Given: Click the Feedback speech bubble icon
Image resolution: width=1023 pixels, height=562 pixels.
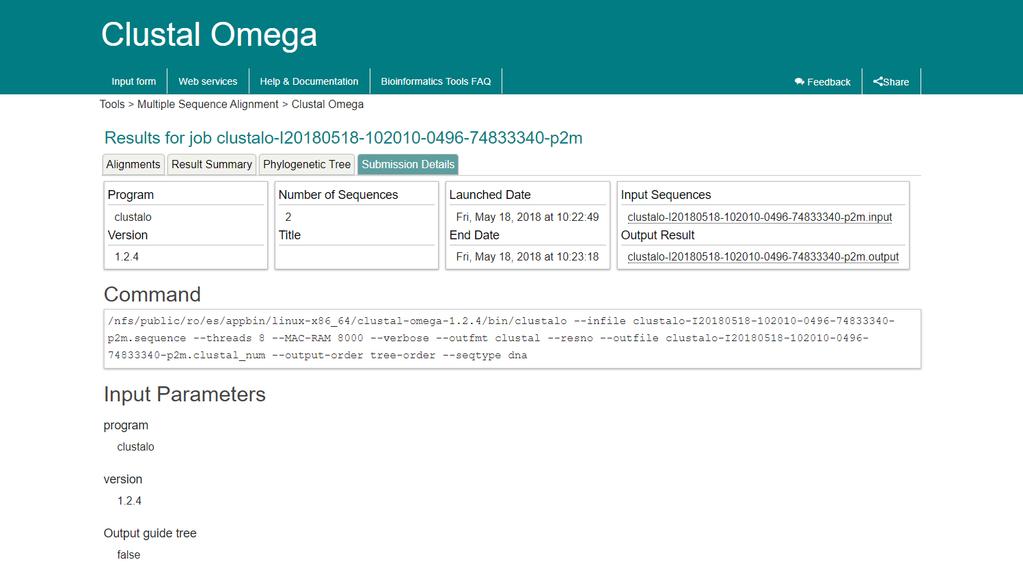Looking at the screenshot, I should 799,82.
